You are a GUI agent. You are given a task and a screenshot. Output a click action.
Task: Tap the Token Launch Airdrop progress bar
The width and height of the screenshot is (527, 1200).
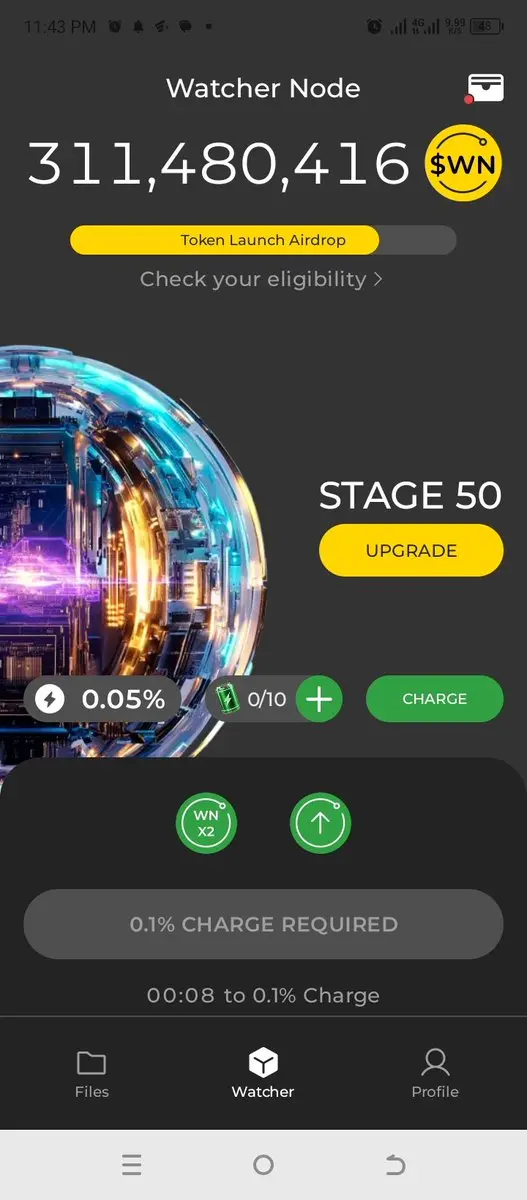pos(263,240)
